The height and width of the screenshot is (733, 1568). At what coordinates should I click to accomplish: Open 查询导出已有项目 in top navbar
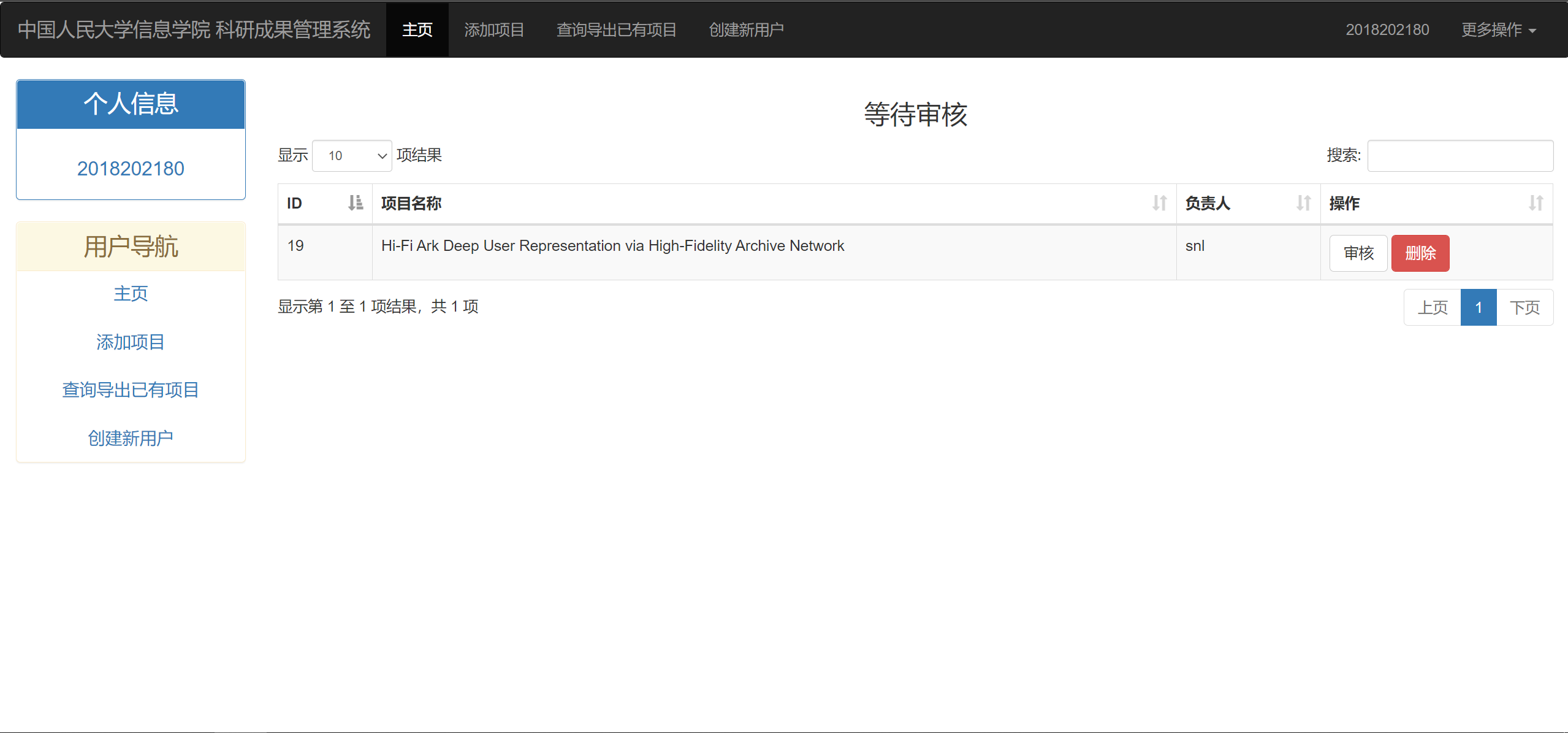(616, 30)
